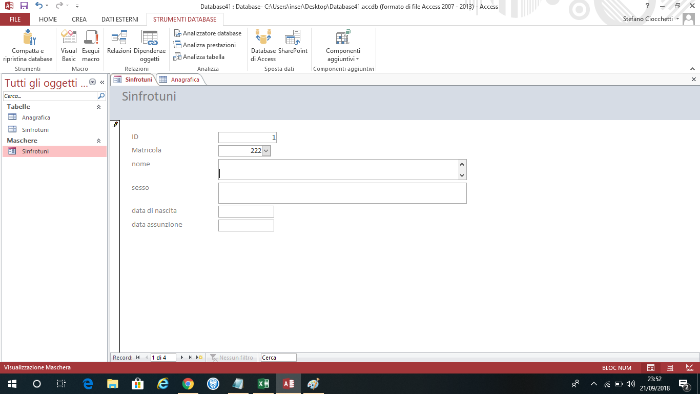The width and height of the screenshot is (700, 394).
Task: Click the ID input field
Action: coord(247,137)
